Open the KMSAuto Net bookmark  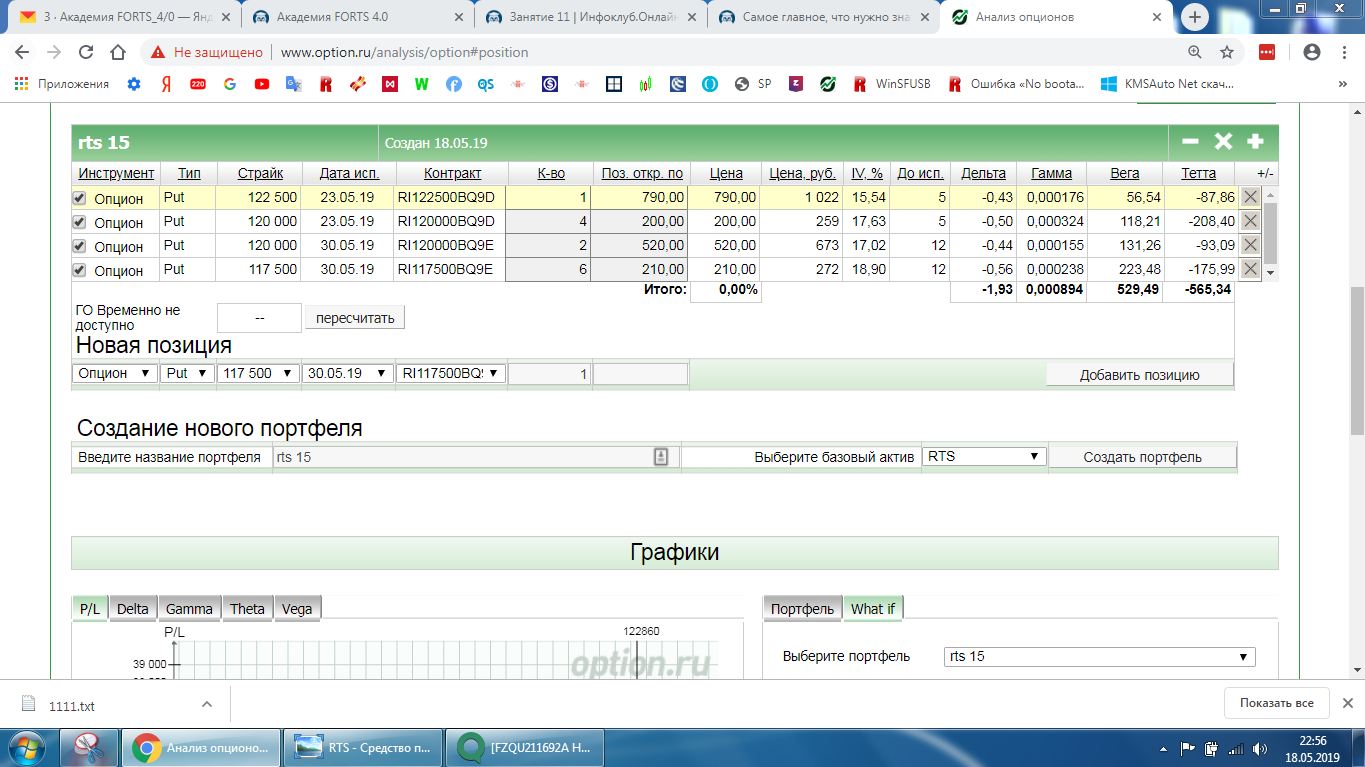click(1167, 84)
